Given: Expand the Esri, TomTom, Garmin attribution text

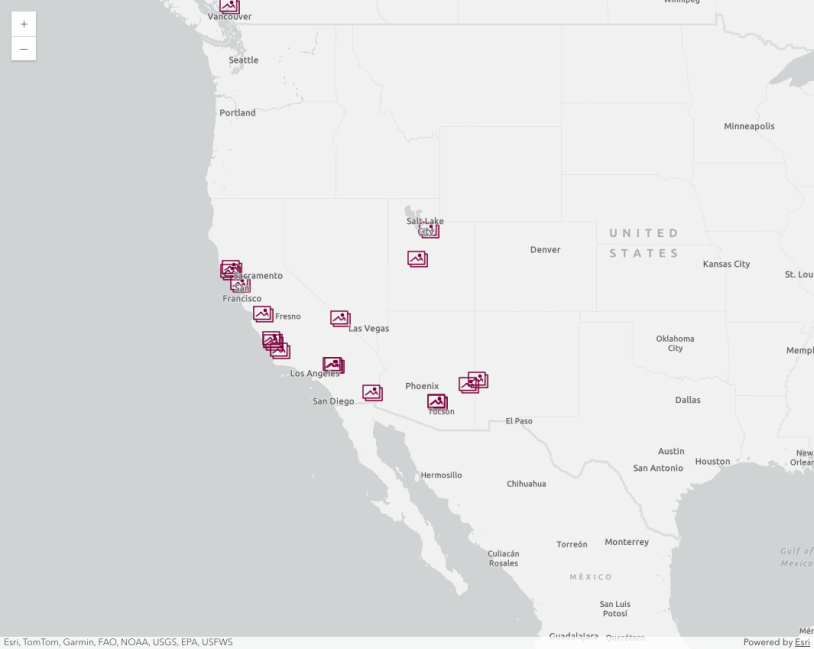Looking at the screenshot, I should pyautogui.click(x=118, y=642).
